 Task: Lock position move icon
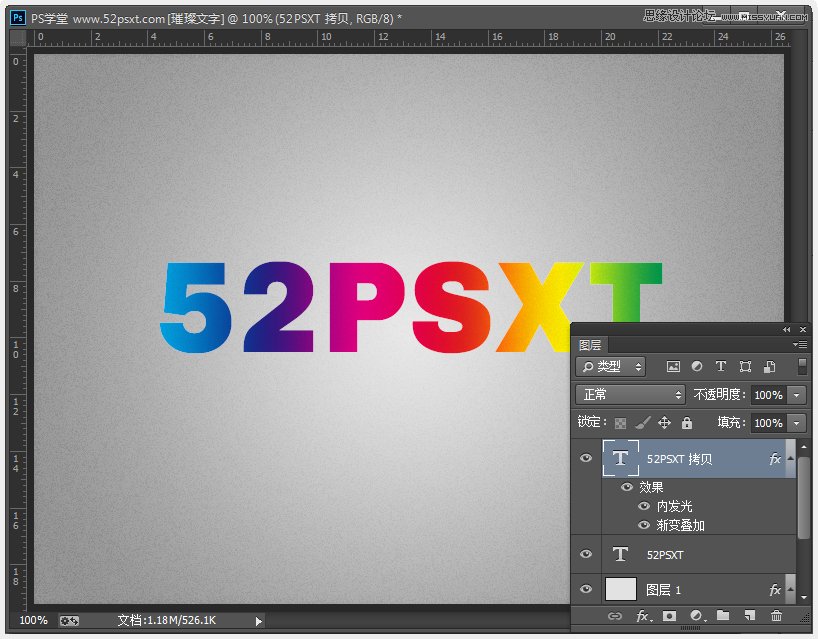tap(664, 423)
